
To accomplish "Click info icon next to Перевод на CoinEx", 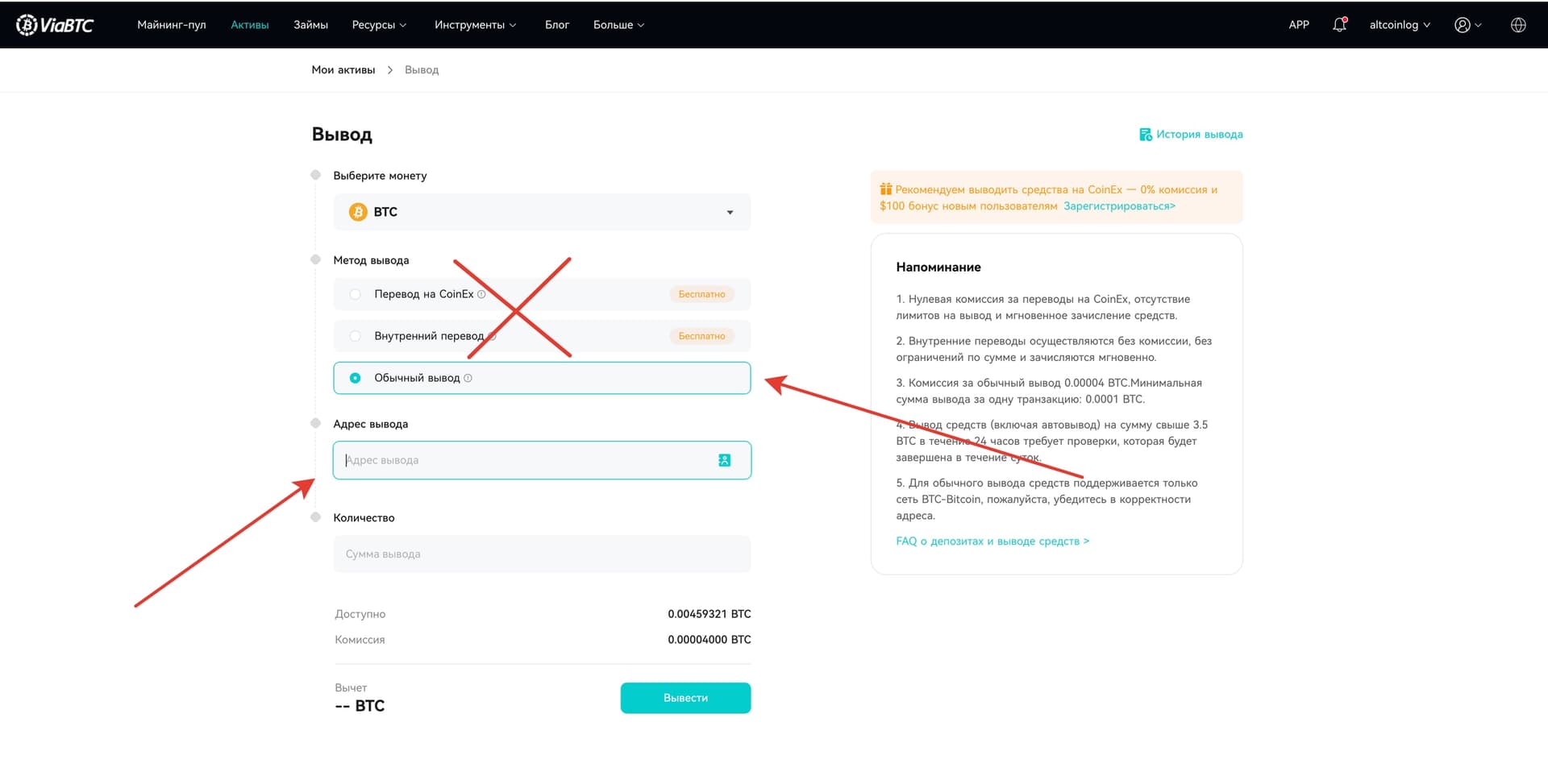I will tap(481, 294).
